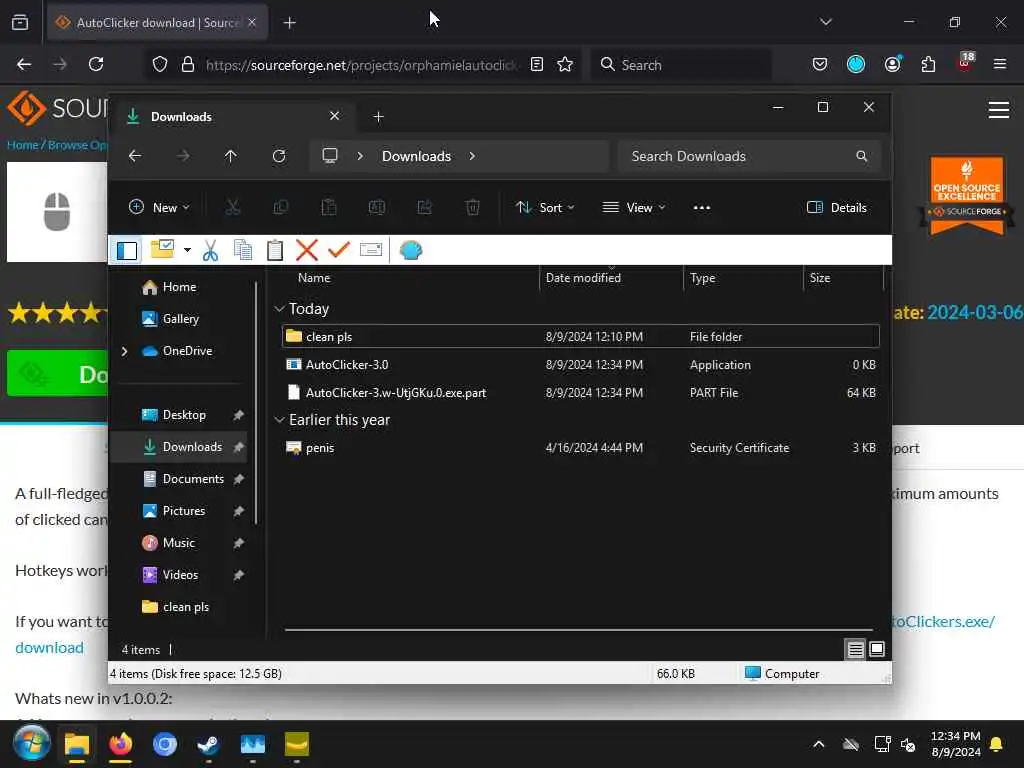This screenshot has width=1024, height=768.
Task: Click the Copy icon in classic toolbar
Action: coord(243,250)
